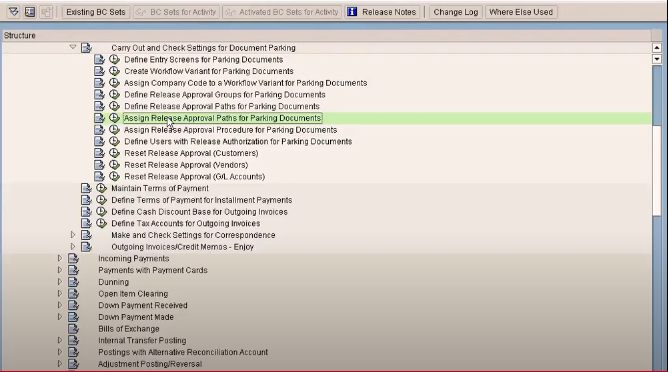The width and height of the screenshot is (668, 372).
Task: Open documentation icon for Dunning
Action: (74, 282)
